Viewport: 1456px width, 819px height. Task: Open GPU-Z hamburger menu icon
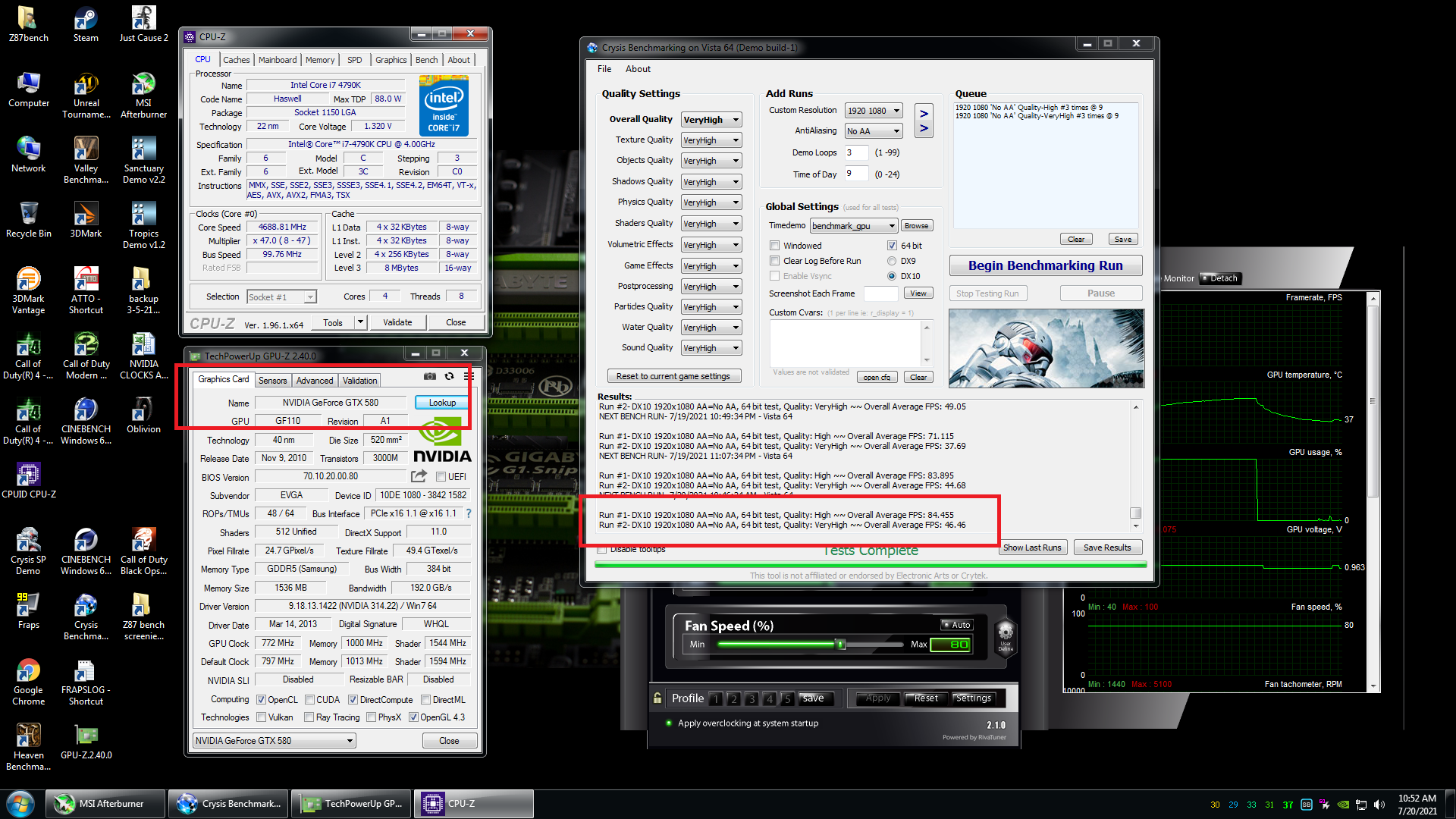coord(469,376)
